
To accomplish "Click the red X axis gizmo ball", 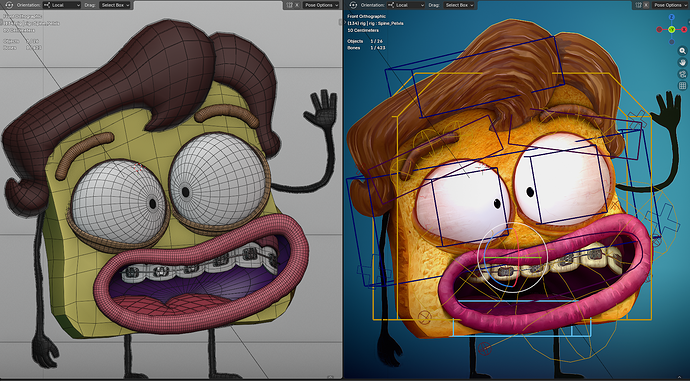I will pyautogui.click(x=684, y=29).
